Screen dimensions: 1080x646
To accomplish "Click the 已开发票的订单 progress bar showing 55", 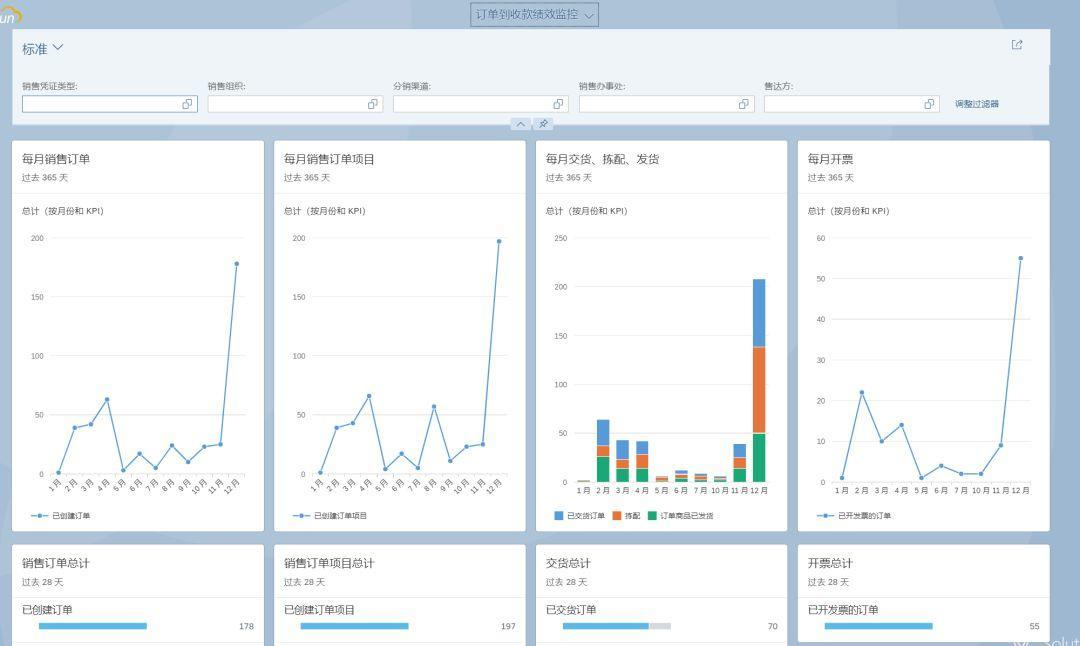I will (x=878, y=626).
